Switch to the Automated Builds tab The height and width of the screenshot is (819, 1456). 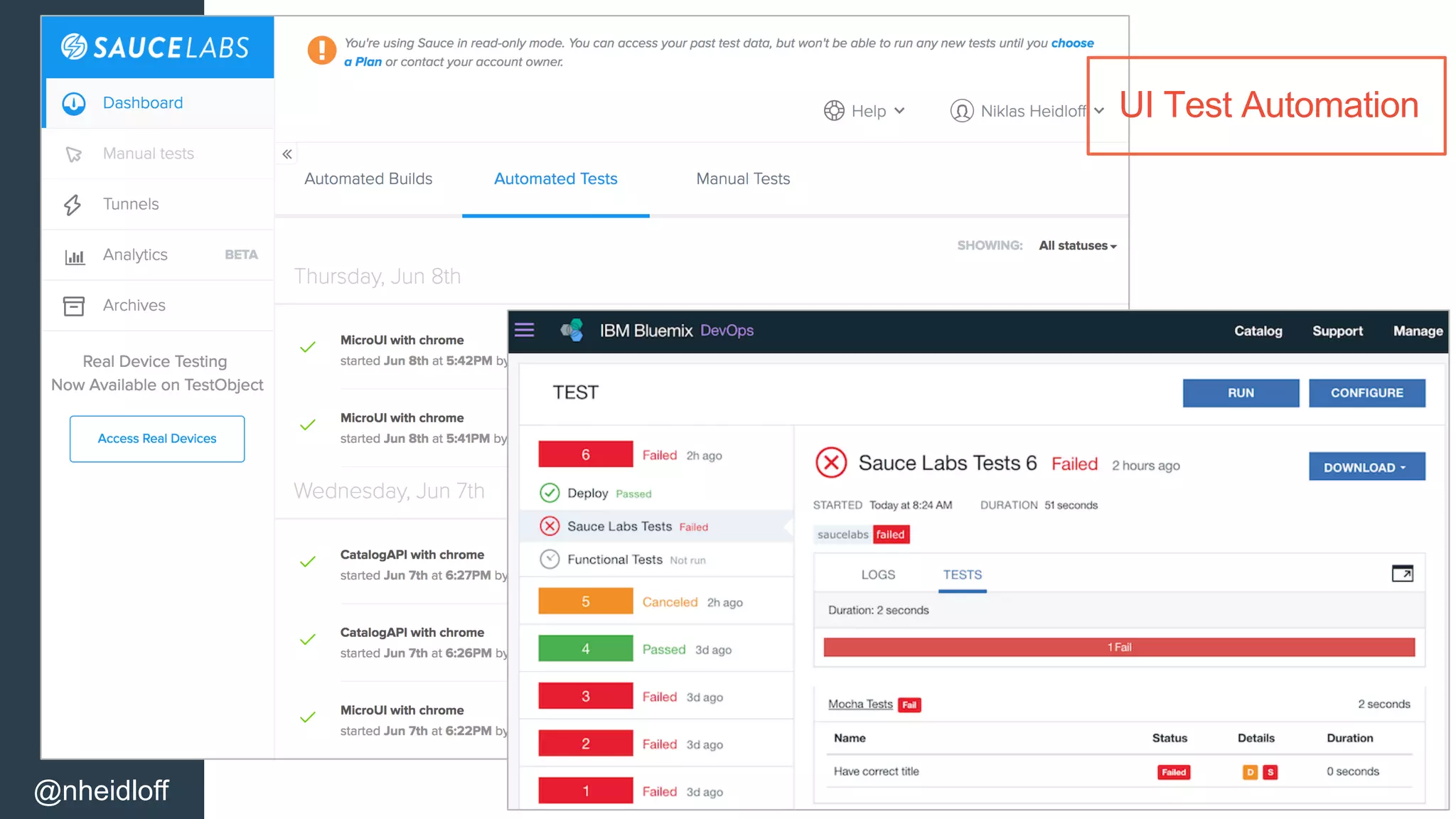[x=368, y=178]
